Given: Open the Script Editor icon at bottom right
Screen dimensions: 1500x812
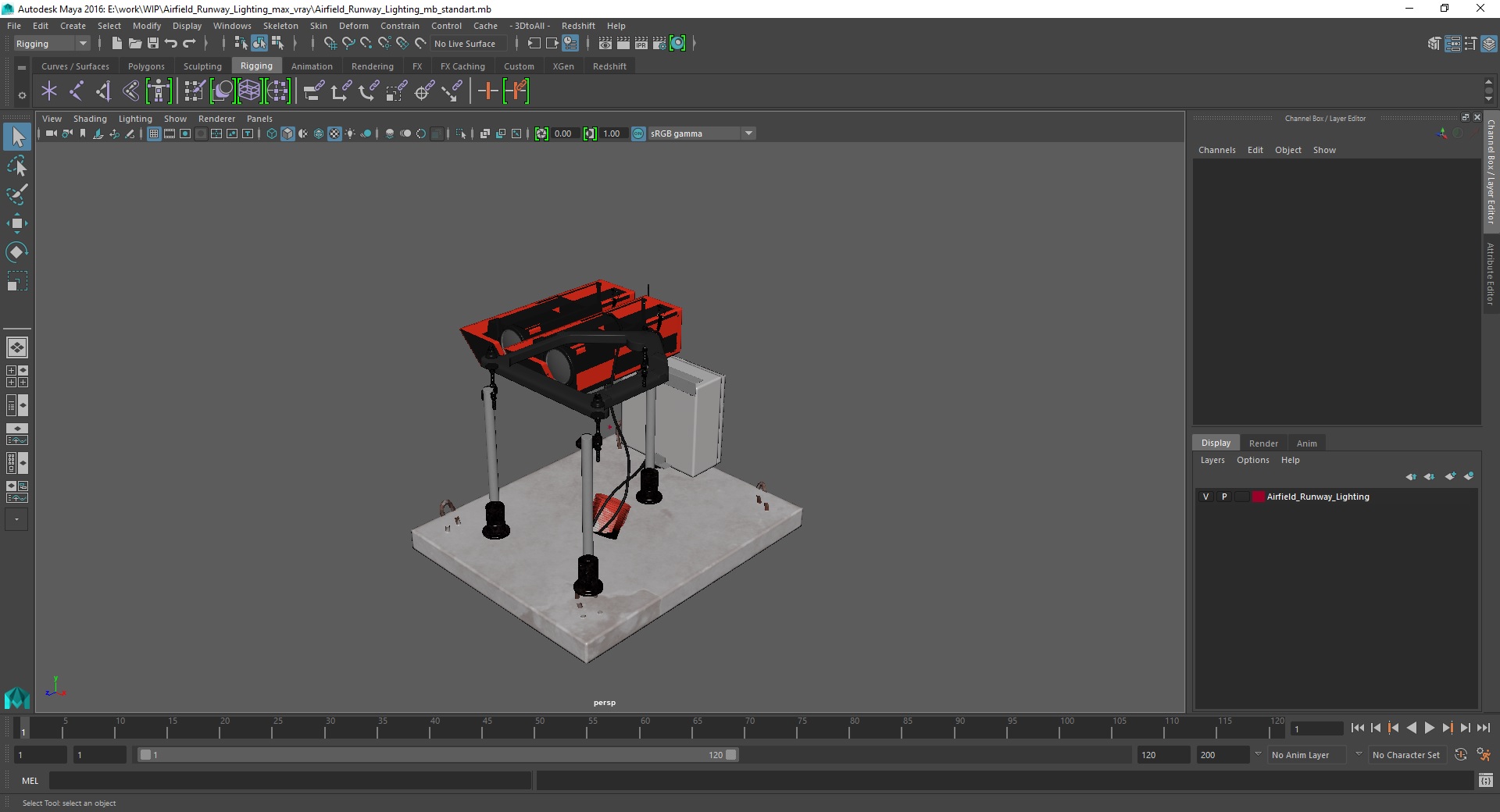Looking at the screenshot, I should (x=1486, y=780).
